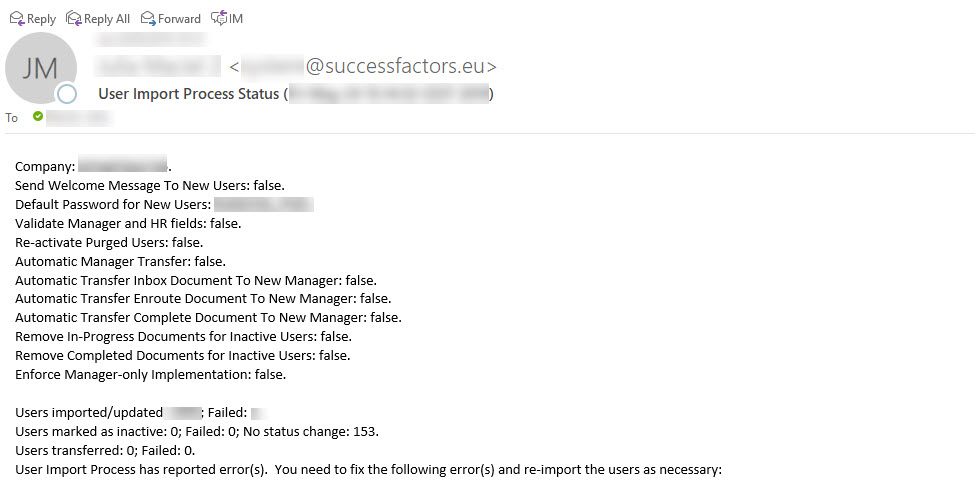Click the IM chat bubble icon
This screenshot has height=486, width=975.
pyautogui.click(x=219, y=19)
